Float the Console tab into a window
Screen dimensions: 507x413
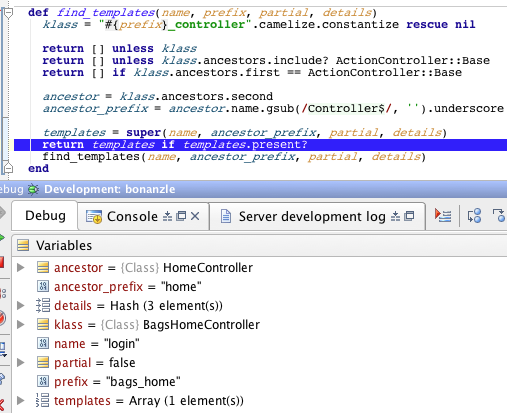tap(181, 216)
